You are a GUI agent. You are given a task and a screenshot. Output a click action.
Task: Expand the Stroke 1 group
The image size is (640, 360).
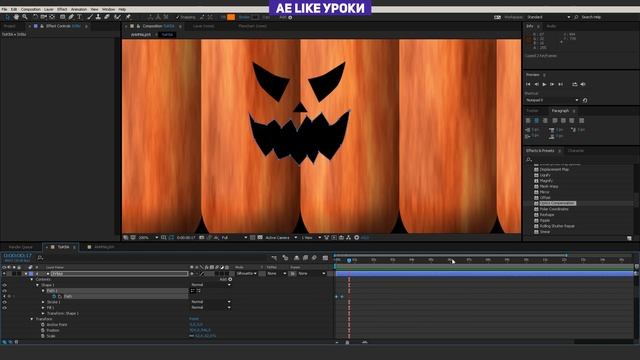pos(43,302)
